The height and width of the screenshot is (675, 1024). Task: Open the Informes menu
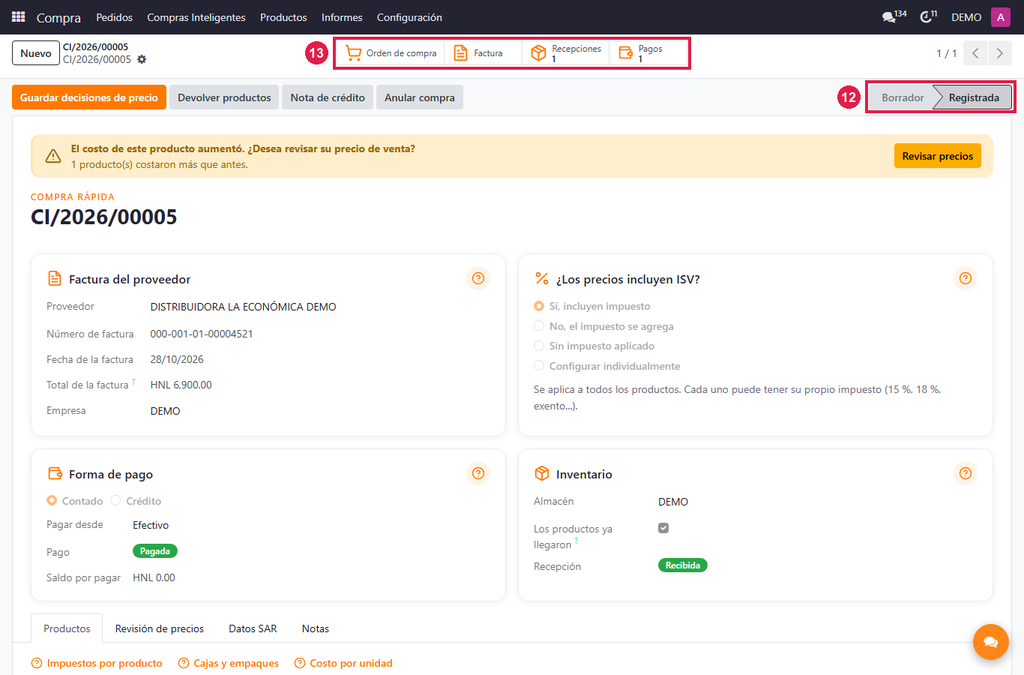[342, 17]
